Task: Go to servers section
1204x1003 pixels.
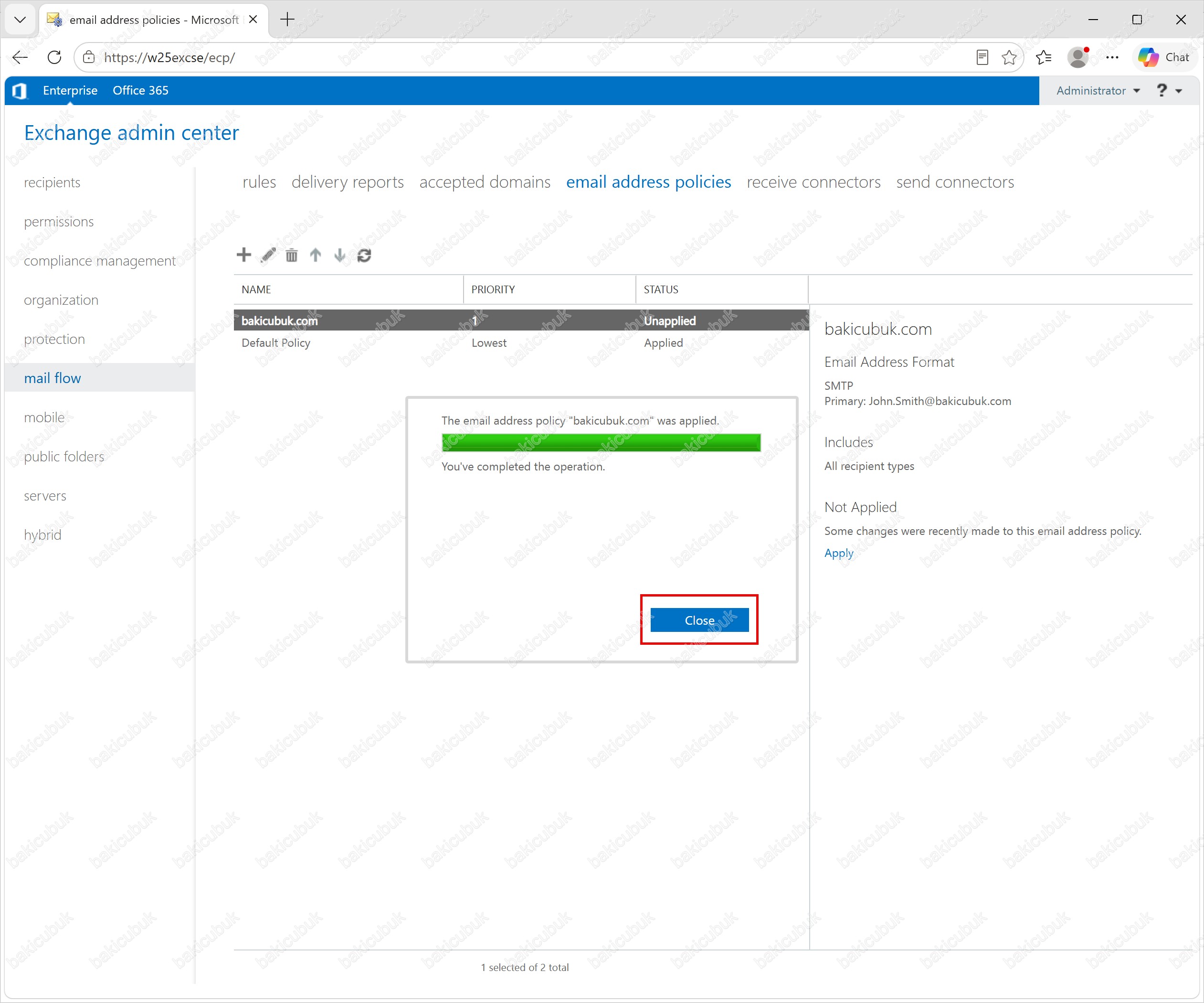Action: [45, 496]
